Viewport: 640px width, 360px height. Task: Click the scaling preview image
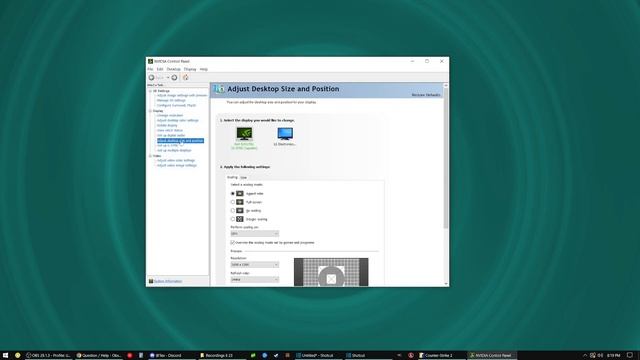(331, 272)
